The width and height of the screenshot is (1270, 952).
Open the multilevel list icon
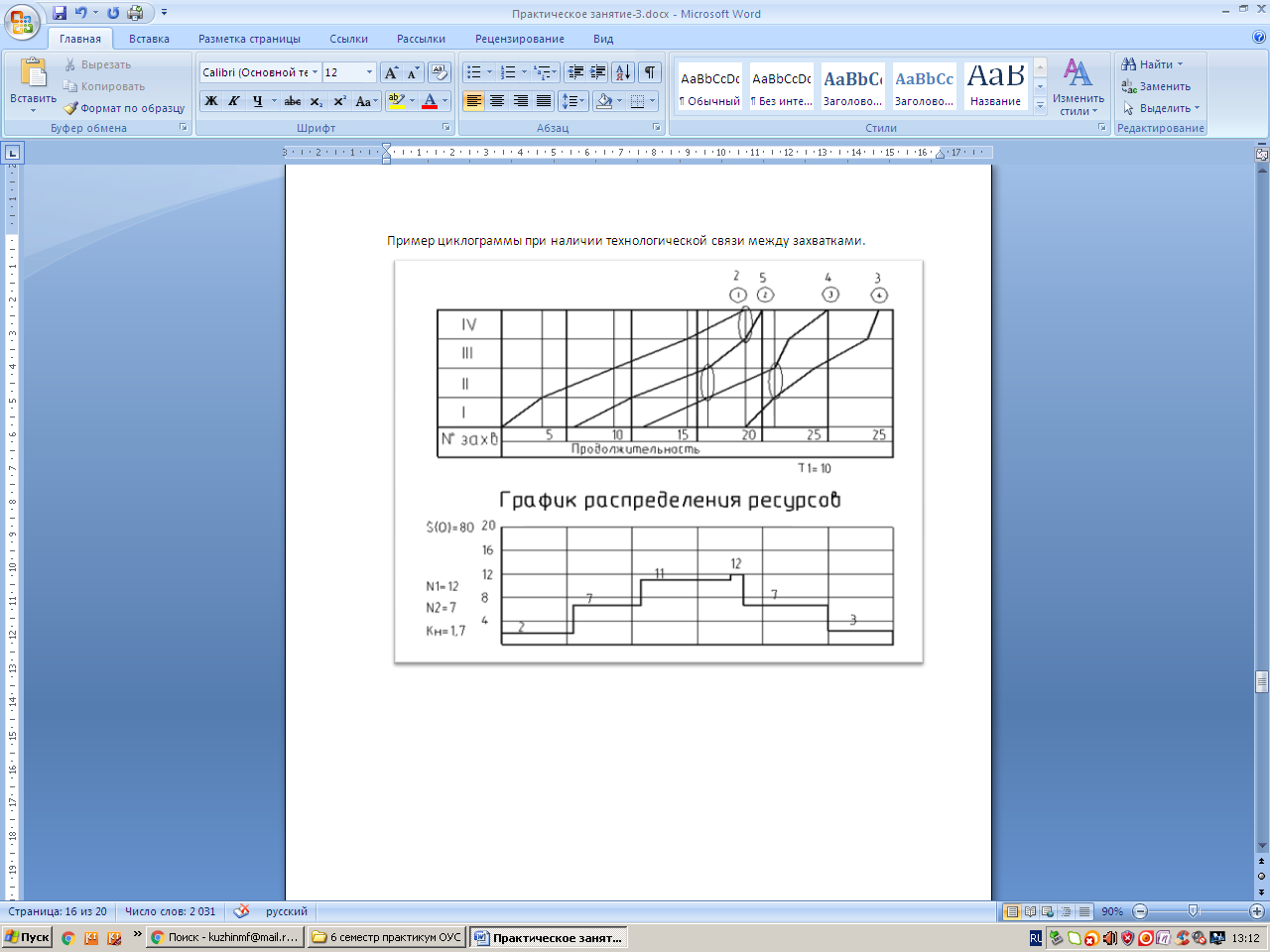click(x=543, y=72)
